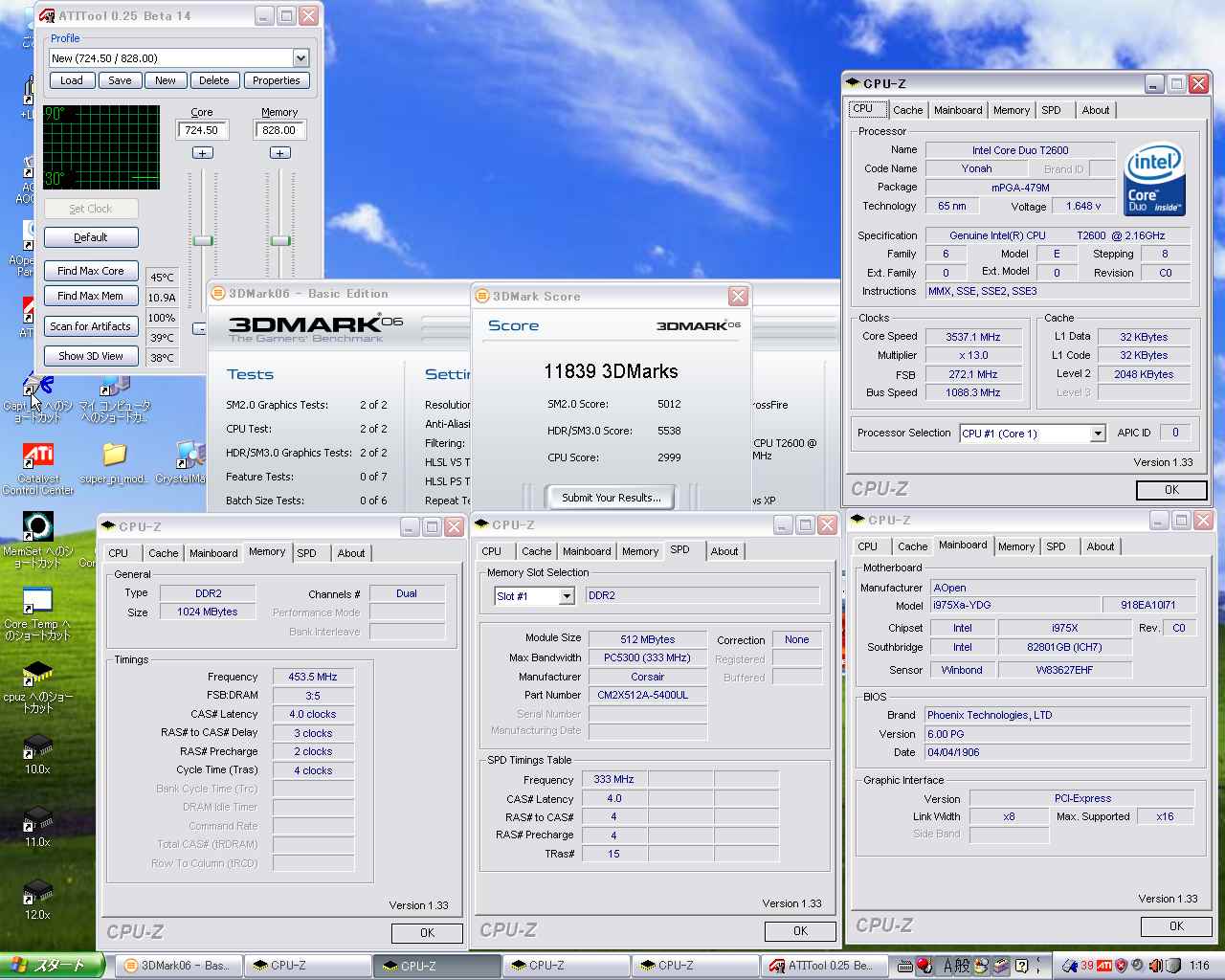This screenshot has width=1225, height=980.
Task: Click the ATITool title bar icon
Action: 47,15
